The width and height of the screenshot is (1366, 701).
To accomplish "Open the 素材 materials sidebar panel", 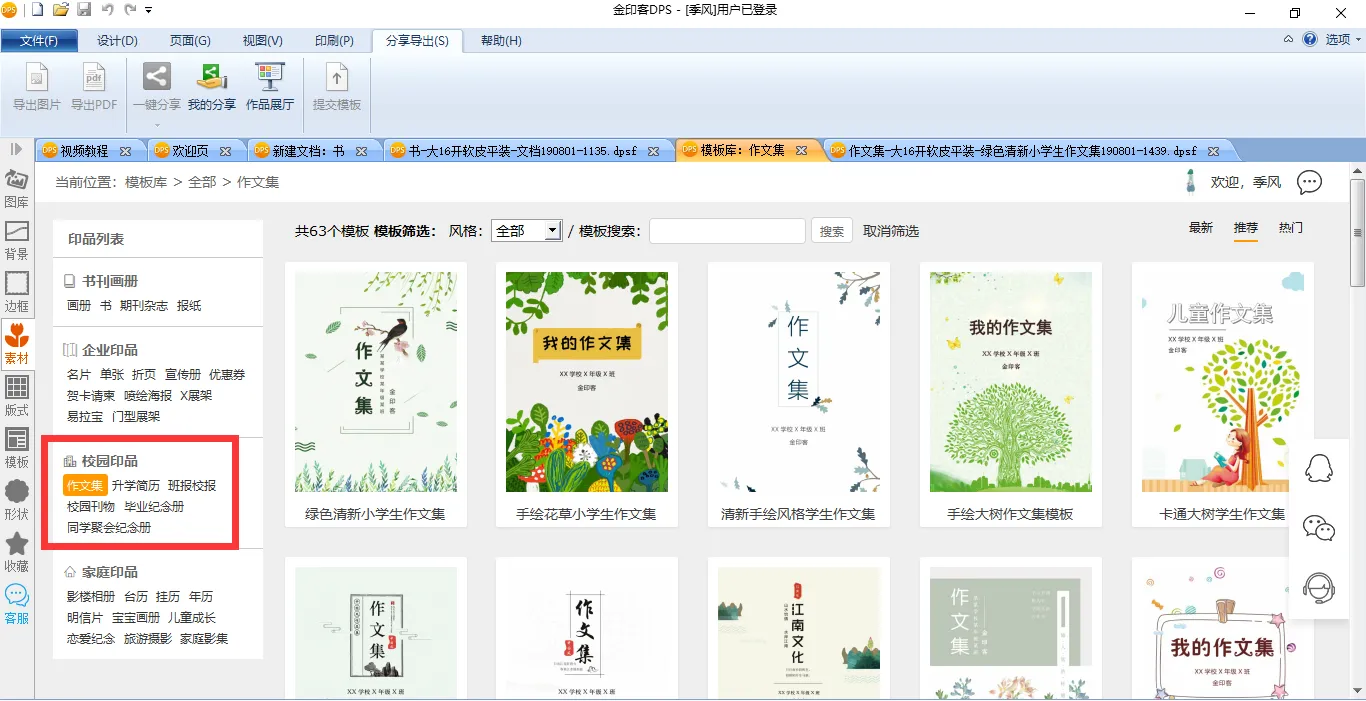I will [x=17, y=343].
